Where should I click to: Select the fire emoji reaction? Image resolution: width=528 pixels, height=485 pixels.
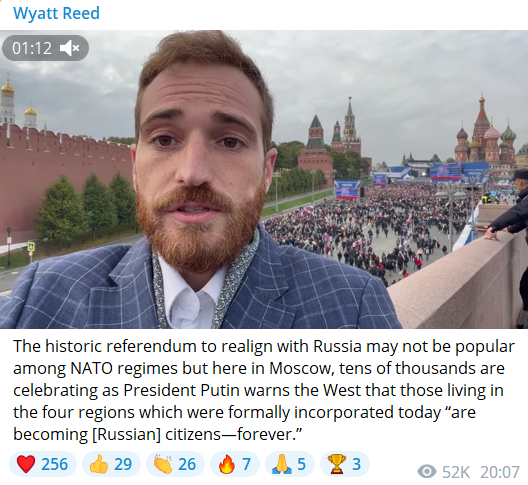click(227, 464)
